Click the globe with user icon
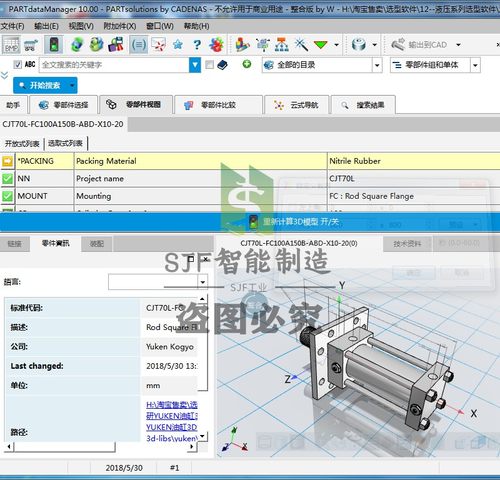Screen dimensions: 500x480 [96, 45]
